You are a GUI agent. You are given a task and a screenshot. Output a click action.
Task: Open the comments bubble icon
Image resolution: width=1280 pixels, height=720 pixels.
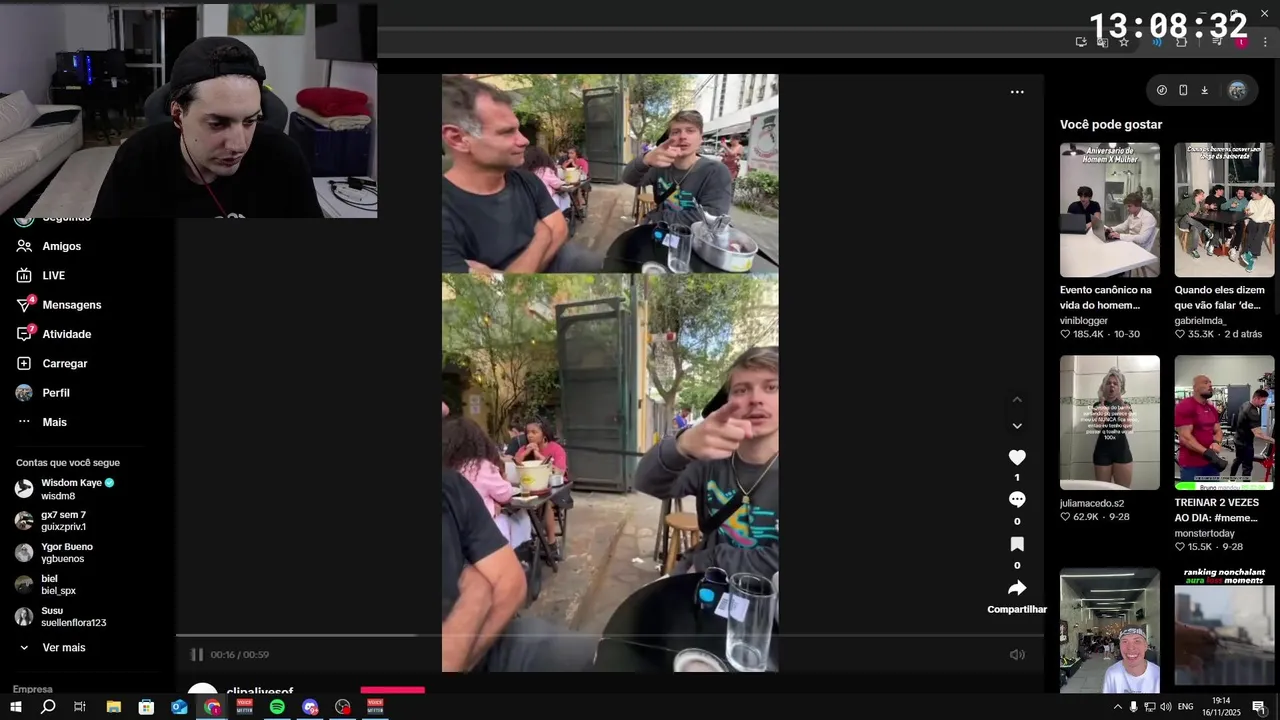(1017, 500)
